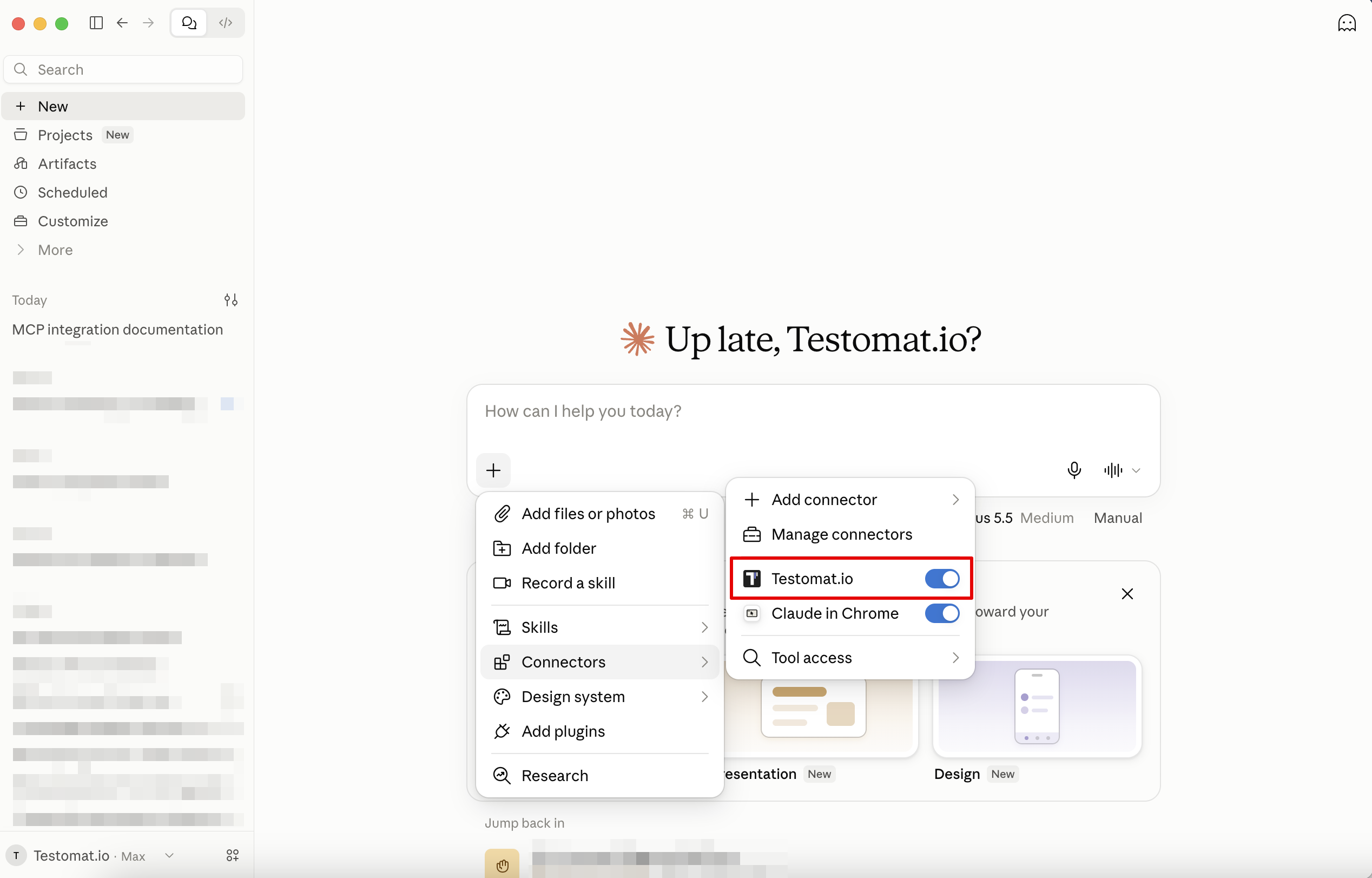Open the chat list filter icon
Viewport: 1372px width, 878px height.
pos(231,300)
